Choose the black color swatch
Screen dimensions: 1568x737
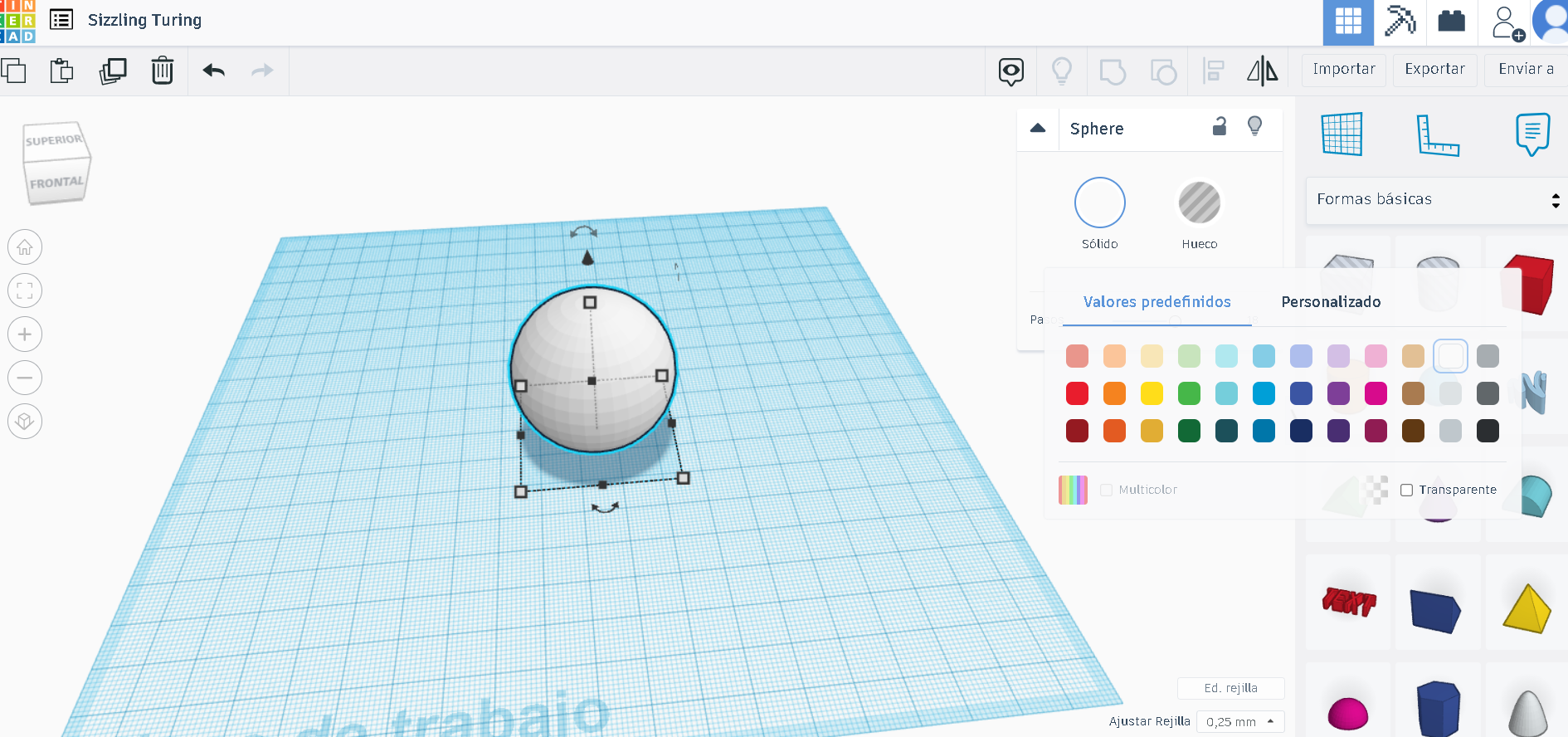(1488, 431)
